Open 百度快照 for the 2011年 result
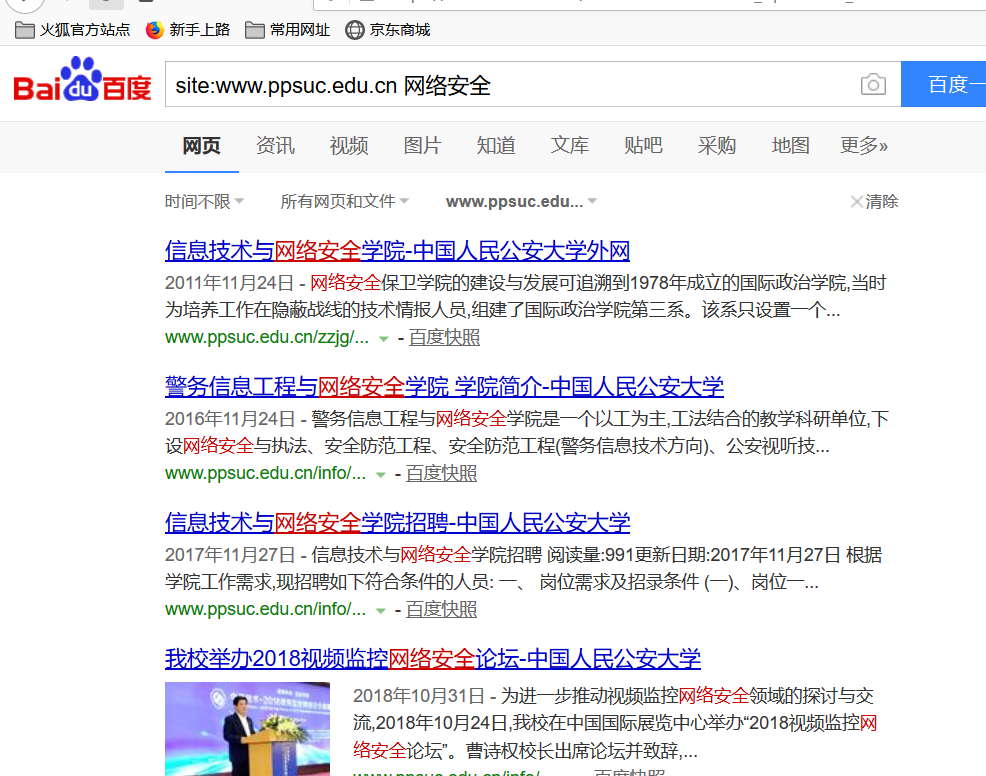The height and width of the screenshot is (776, 986). (445, 338)
